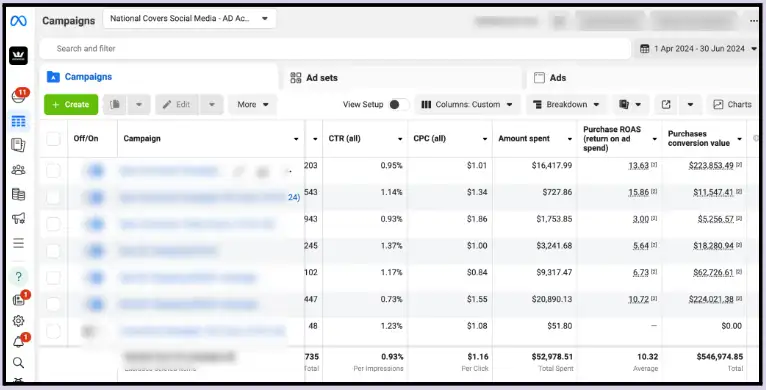Open the Settings gear sidebar icon

[x=19, y=321]
